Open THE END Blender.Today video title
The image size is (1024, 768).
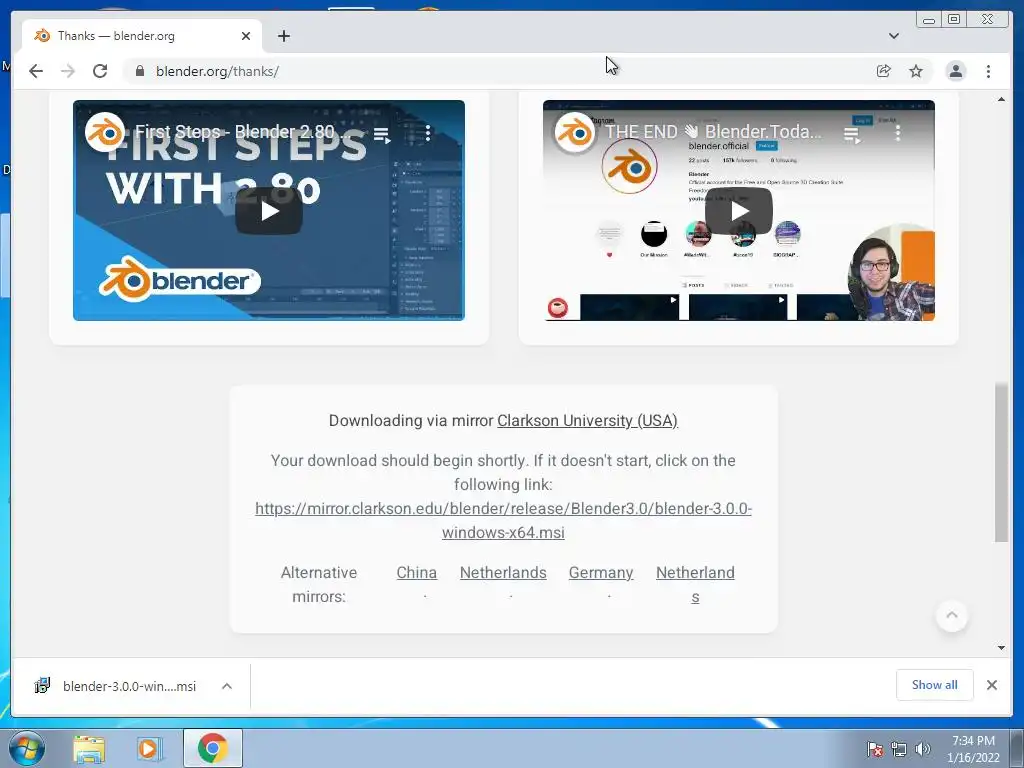(x=713, y=131)
